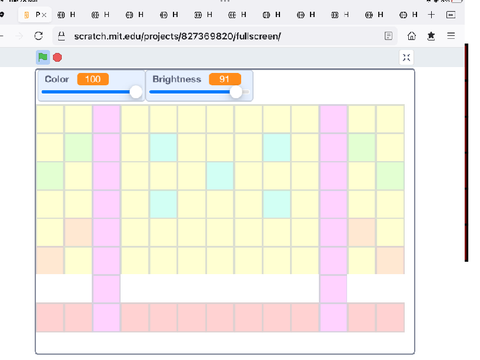Reload the page with the refresh icon

coord(39,36)
